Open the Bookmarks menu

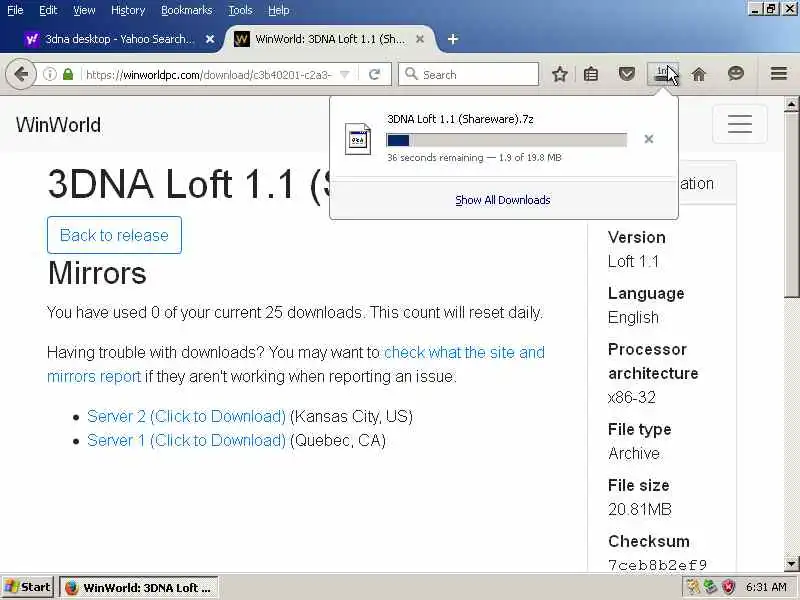coord(186,10)
